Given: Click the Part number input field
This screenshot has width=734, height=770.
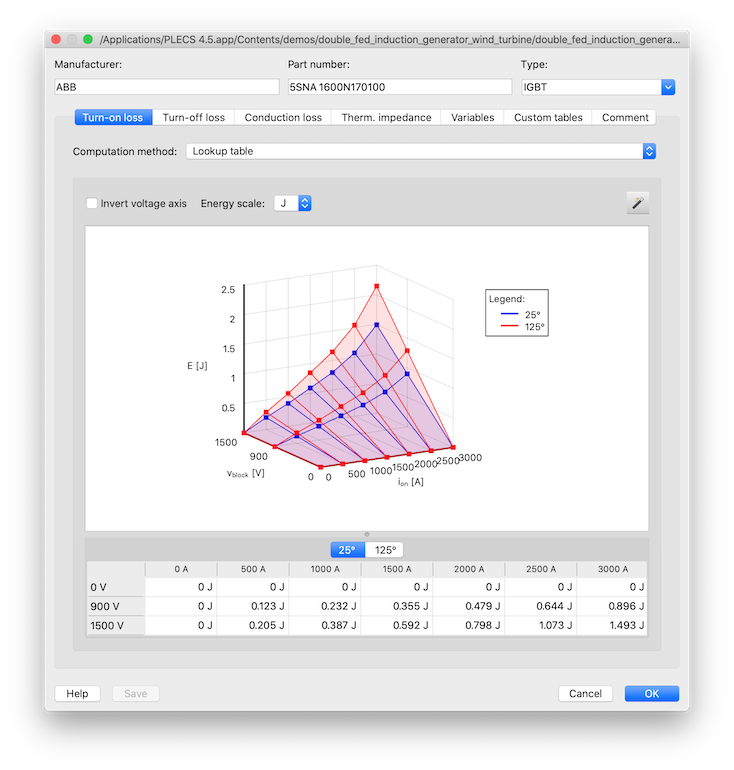Looking at the screenshot, I should click(x=397, y=87).
